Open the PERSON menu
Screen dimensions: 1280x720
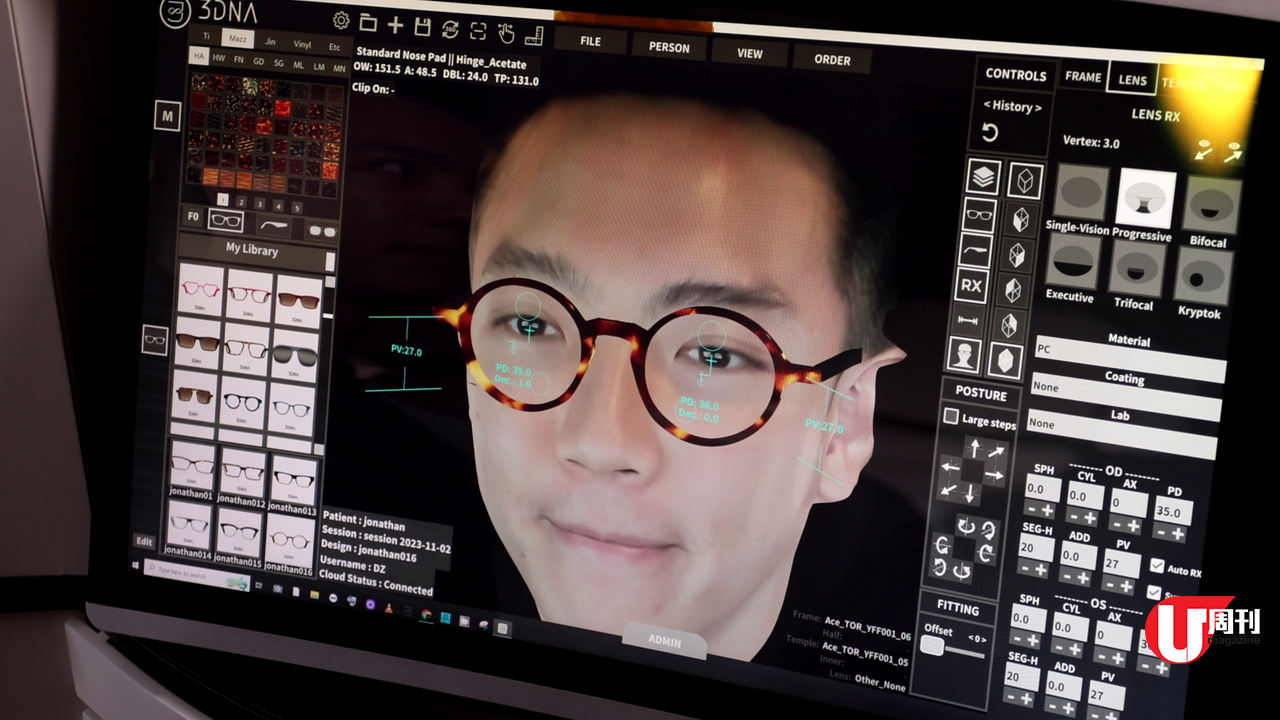(669, 47)
